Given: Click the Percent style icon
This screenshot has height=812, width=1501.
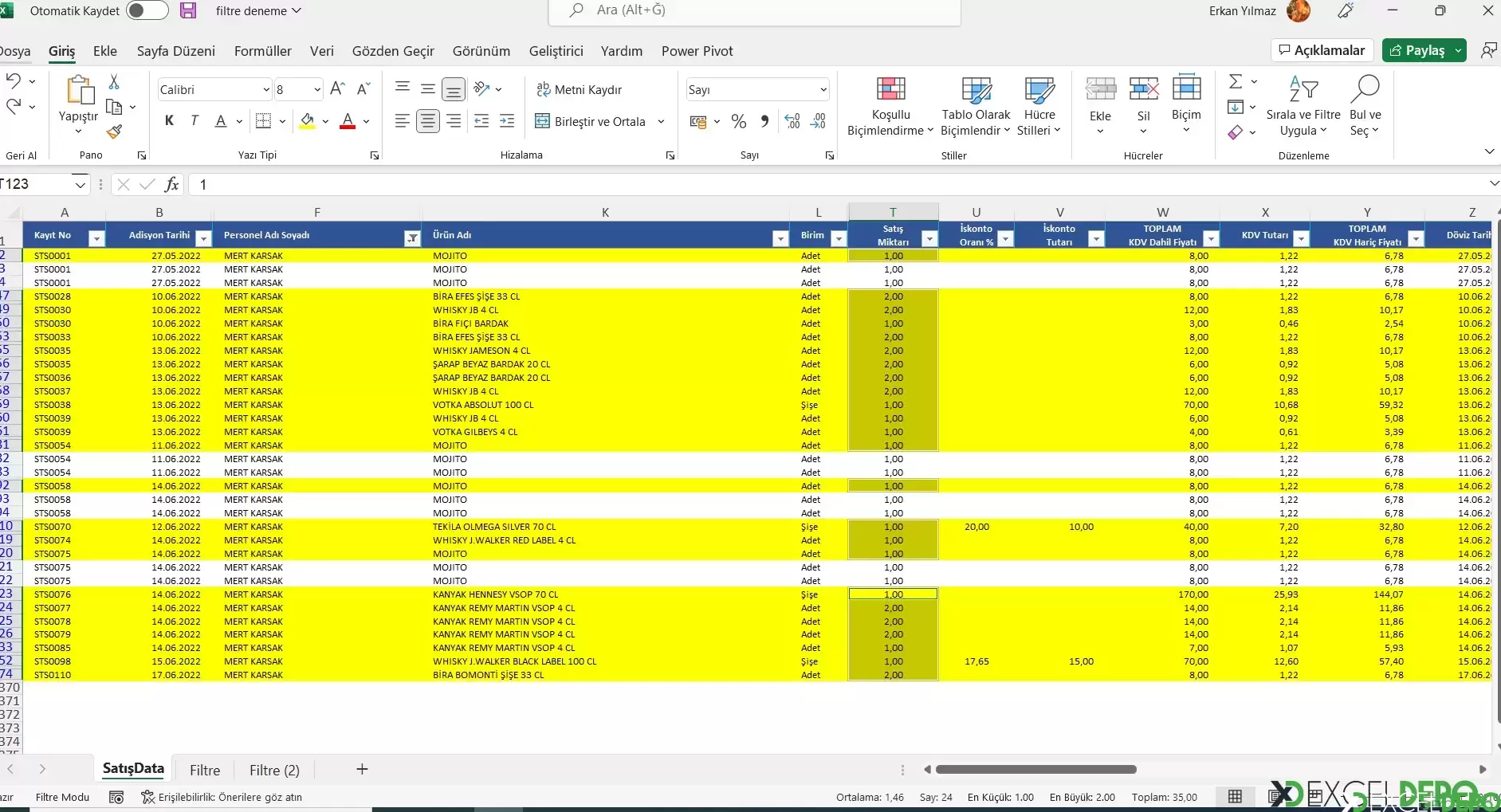Looking at the screenshot, I should click(739, 121).
